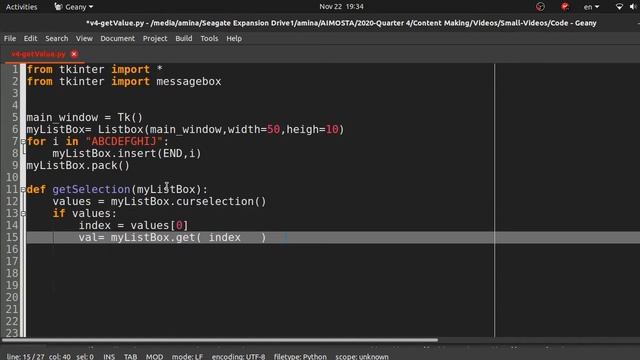Open the Nov 22 19:34 clock panel
640x360 pixels.
point(341,7)
